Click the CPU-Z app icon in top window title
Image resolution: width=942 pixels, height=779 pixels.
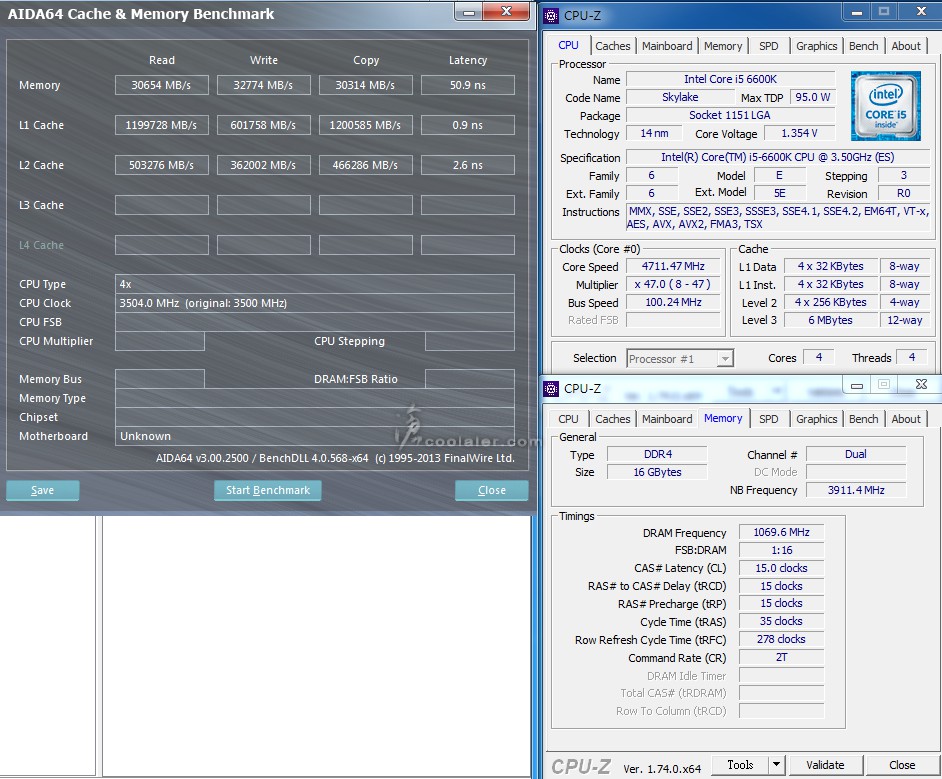[x=550, y=16]
